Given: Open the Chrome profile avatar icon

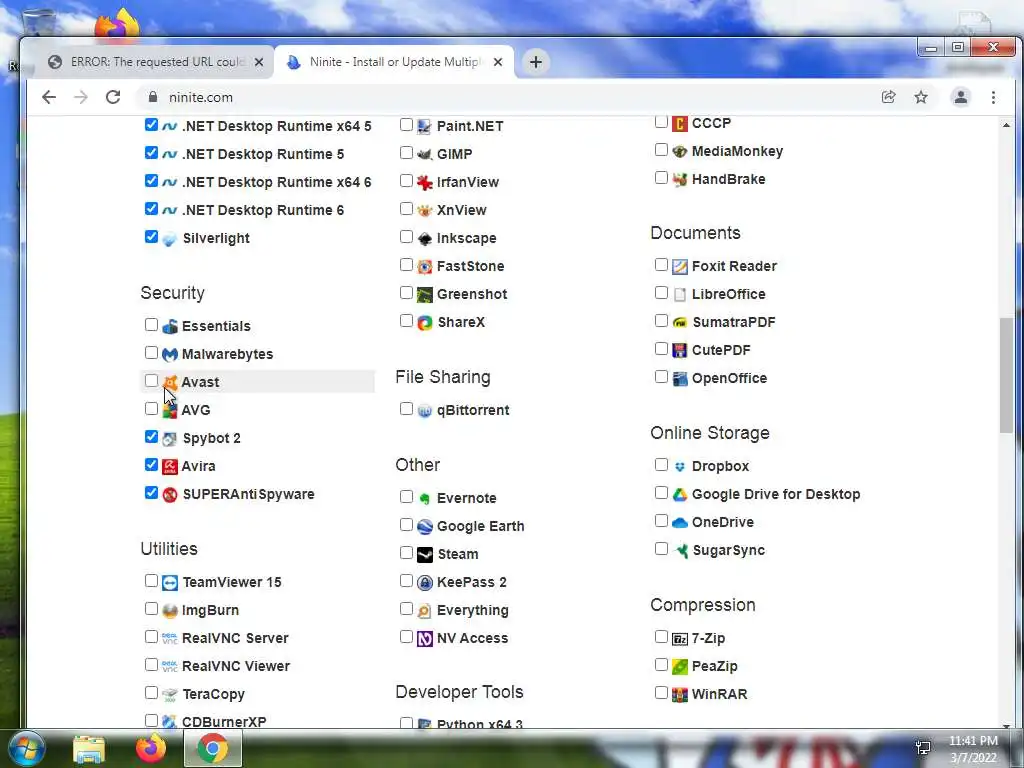Looking at the screenshot, I should [x=961, y=97].
